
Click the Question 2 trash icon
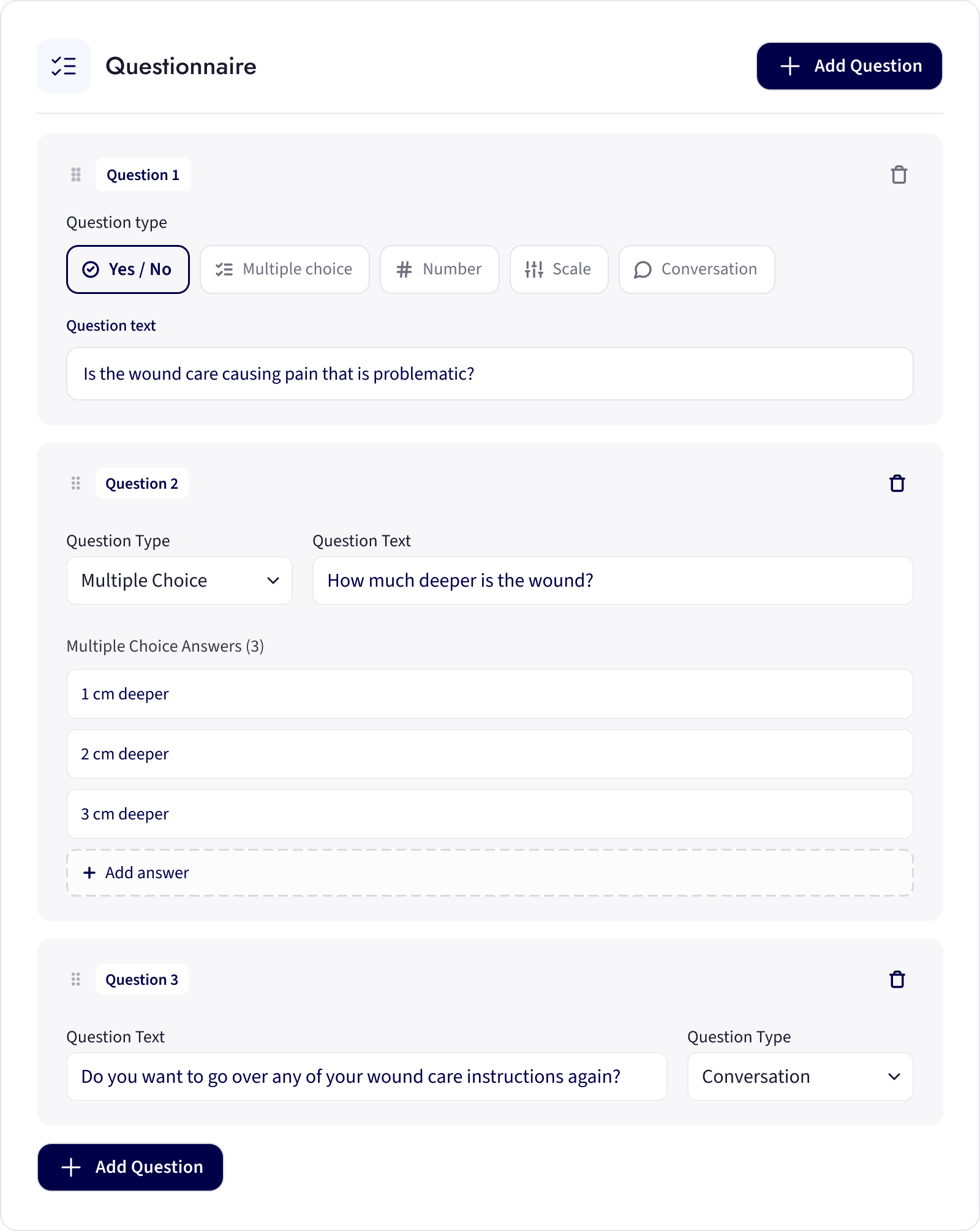(897, 484)
